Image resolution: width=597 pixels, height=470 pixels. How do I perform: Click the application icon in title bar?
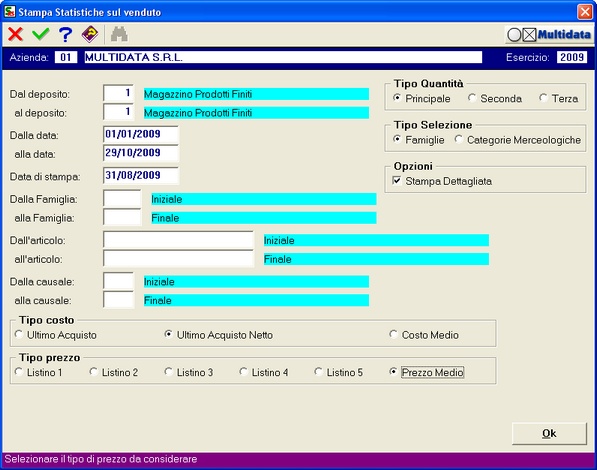coord(10,12)
